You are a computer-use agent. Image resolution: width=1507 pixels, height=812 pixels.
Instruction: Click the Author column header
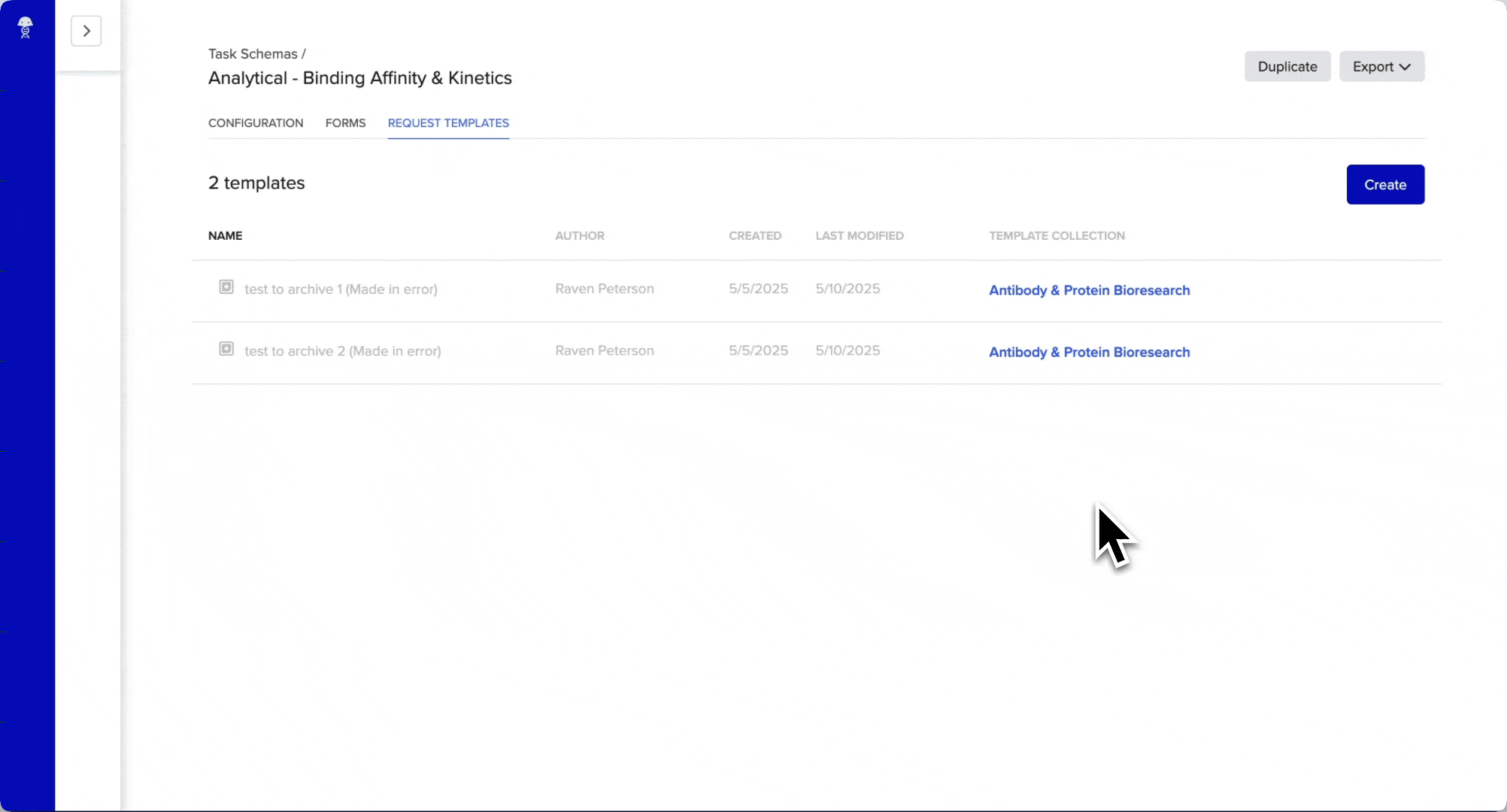click(x=579, y=235)
